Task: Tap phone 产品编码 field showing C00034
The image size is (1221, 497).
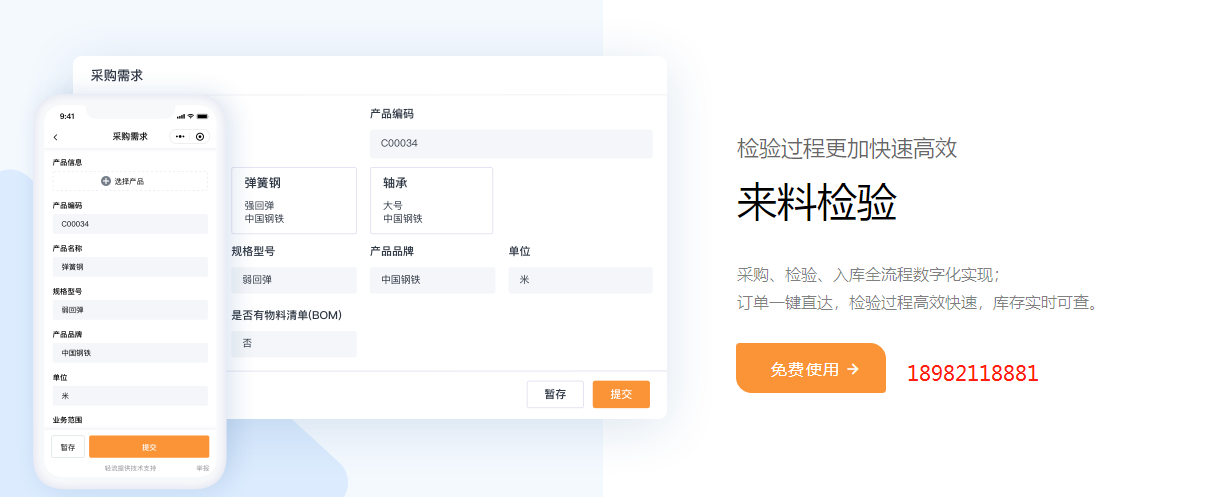Action: click(130, 224)
